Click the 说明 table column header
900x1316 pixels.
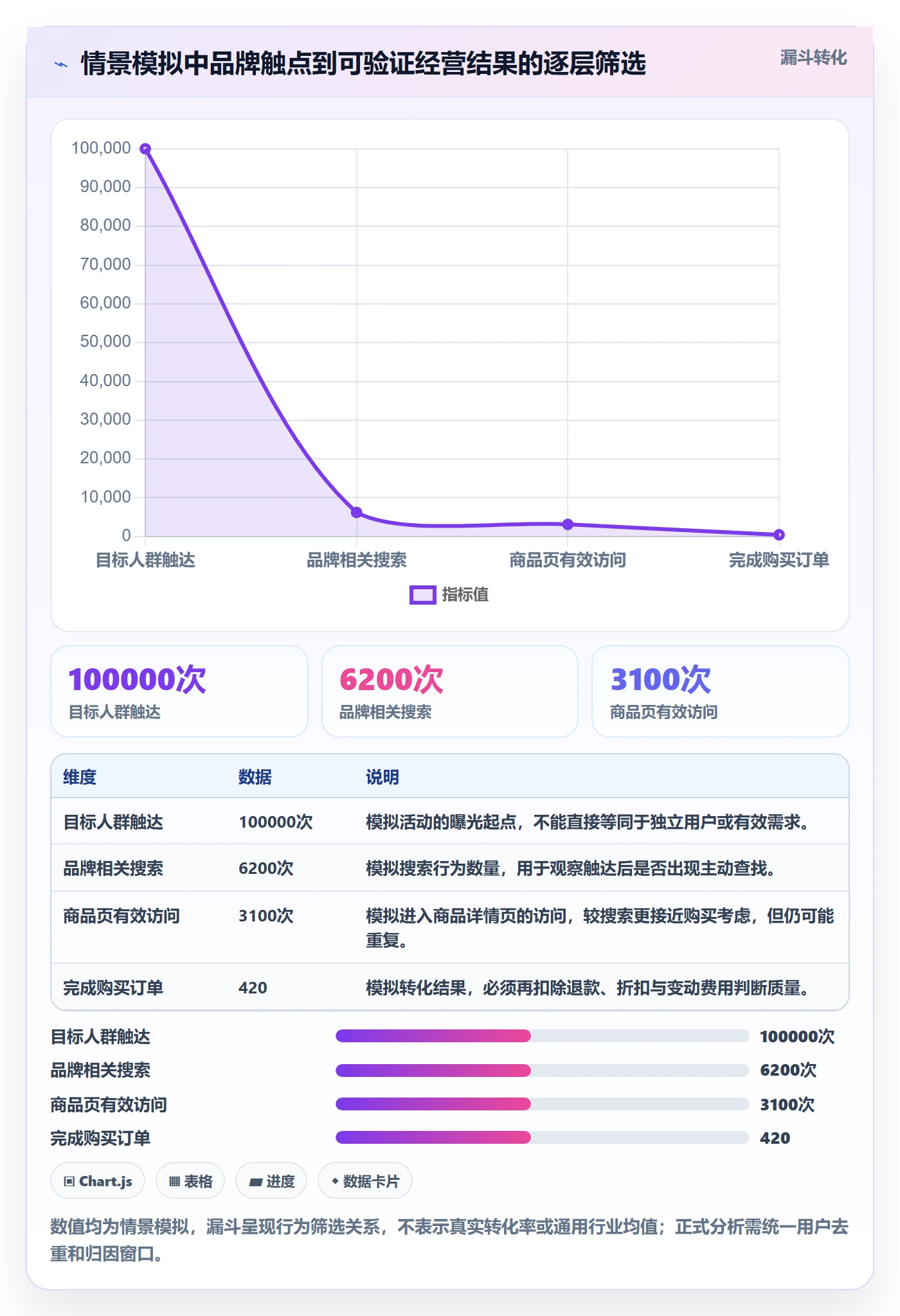[382, 777]
